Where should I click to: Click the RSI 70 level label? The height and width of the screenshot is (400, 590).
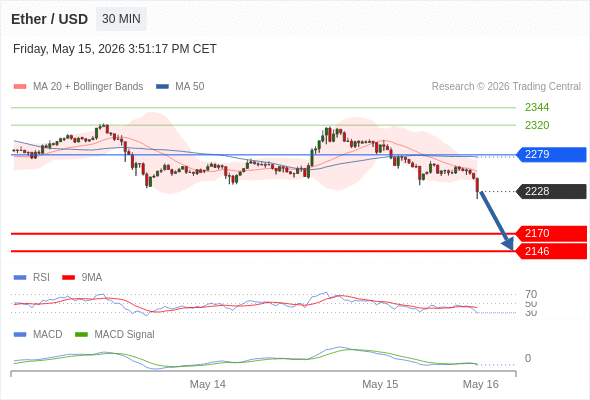[x=531, y=294]
